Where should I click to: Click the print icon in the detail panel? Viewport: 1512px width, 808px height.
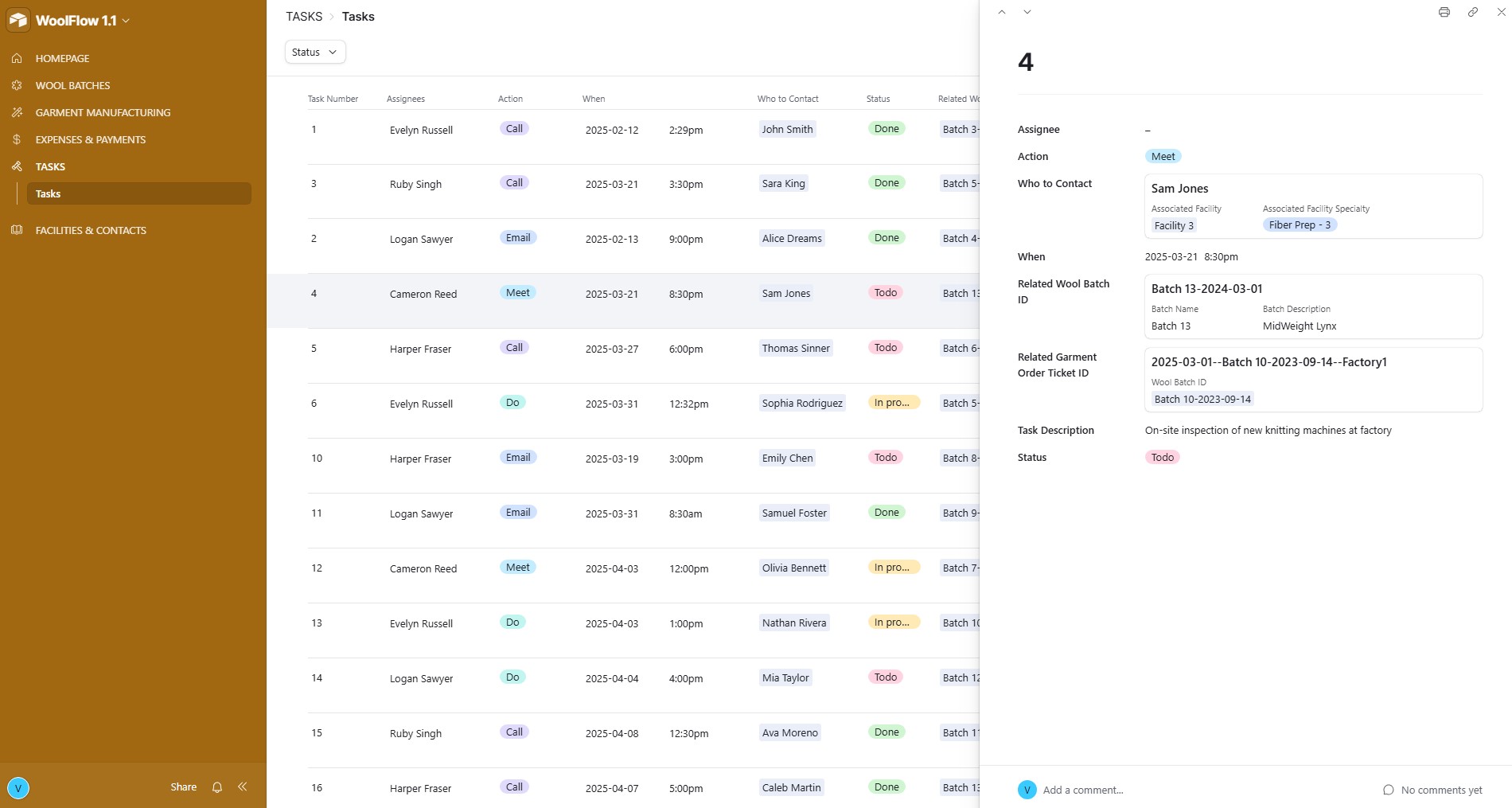pyautogui.click(x=1444, y=12)
